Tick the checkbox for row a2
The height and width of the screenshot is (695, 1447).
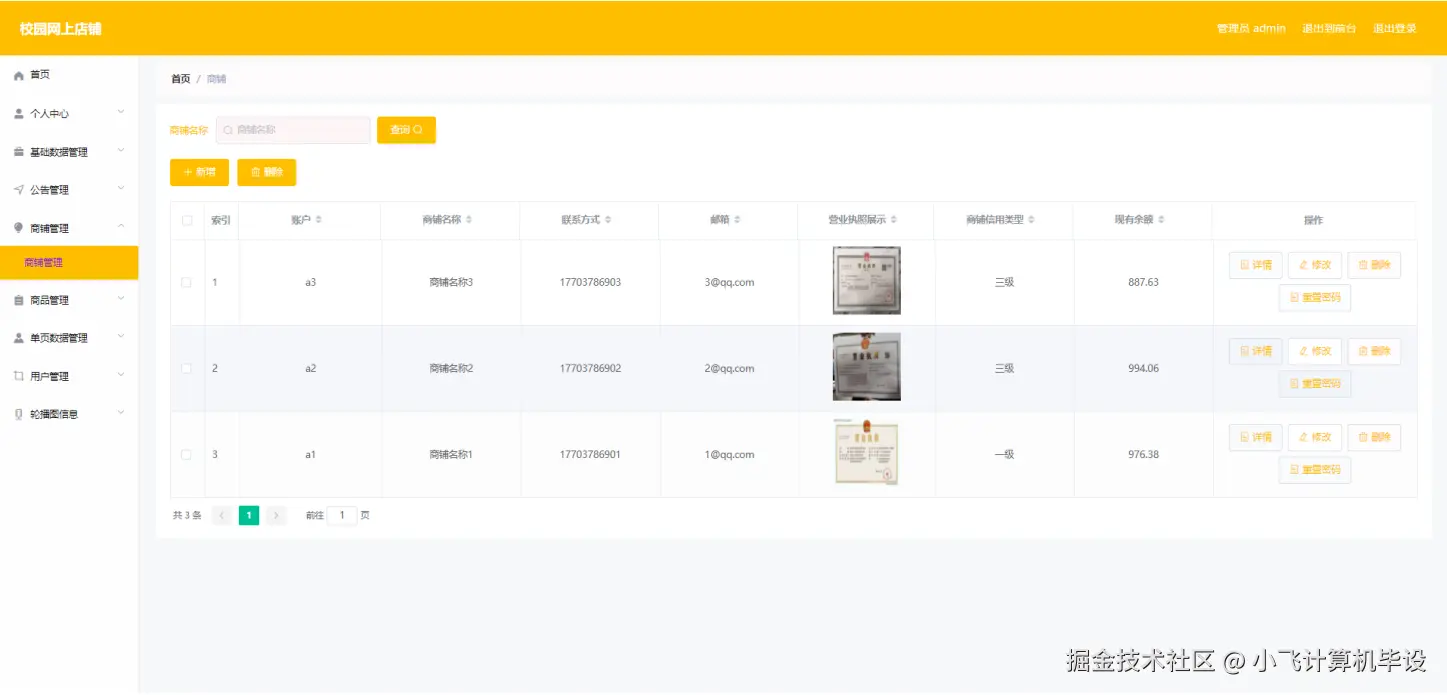187,369
